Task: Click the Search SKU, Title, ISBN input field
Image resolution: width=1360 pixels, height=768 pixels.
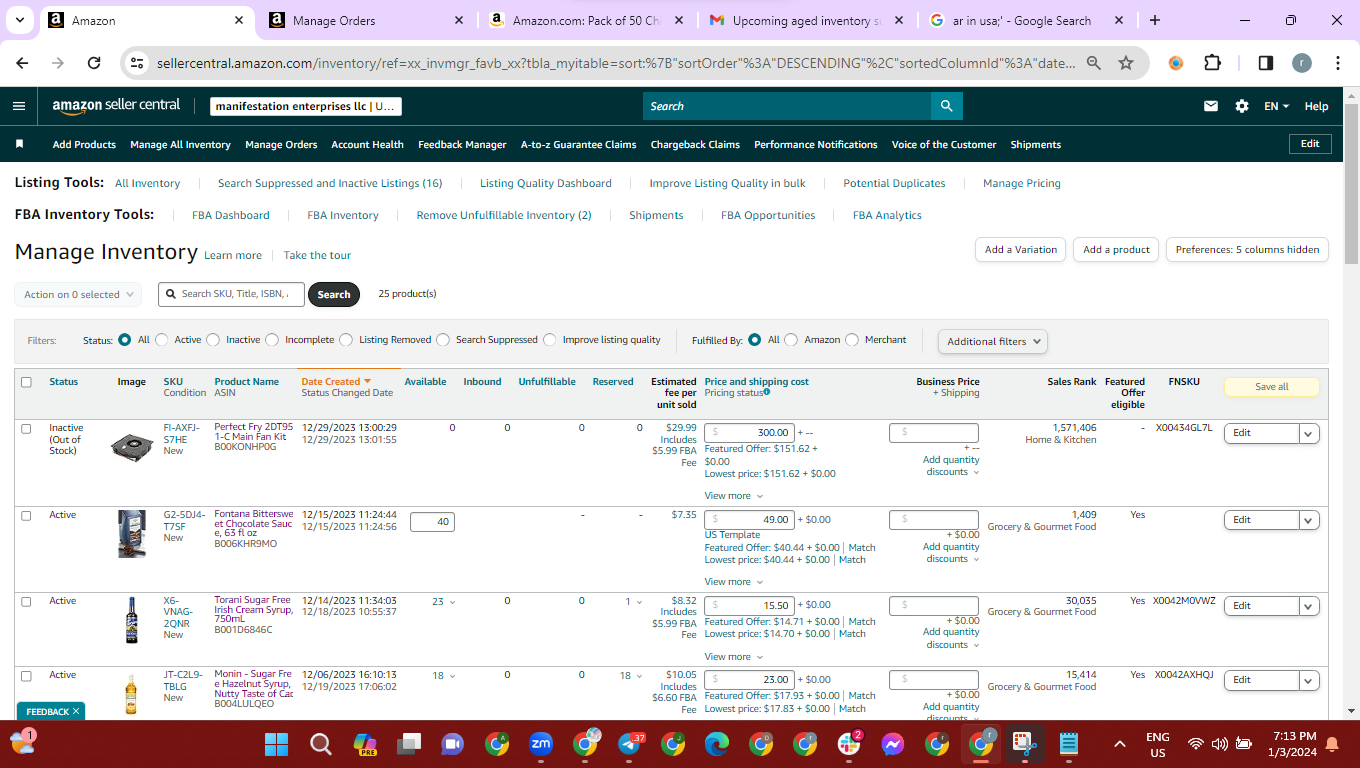Action: pos(231,294)
